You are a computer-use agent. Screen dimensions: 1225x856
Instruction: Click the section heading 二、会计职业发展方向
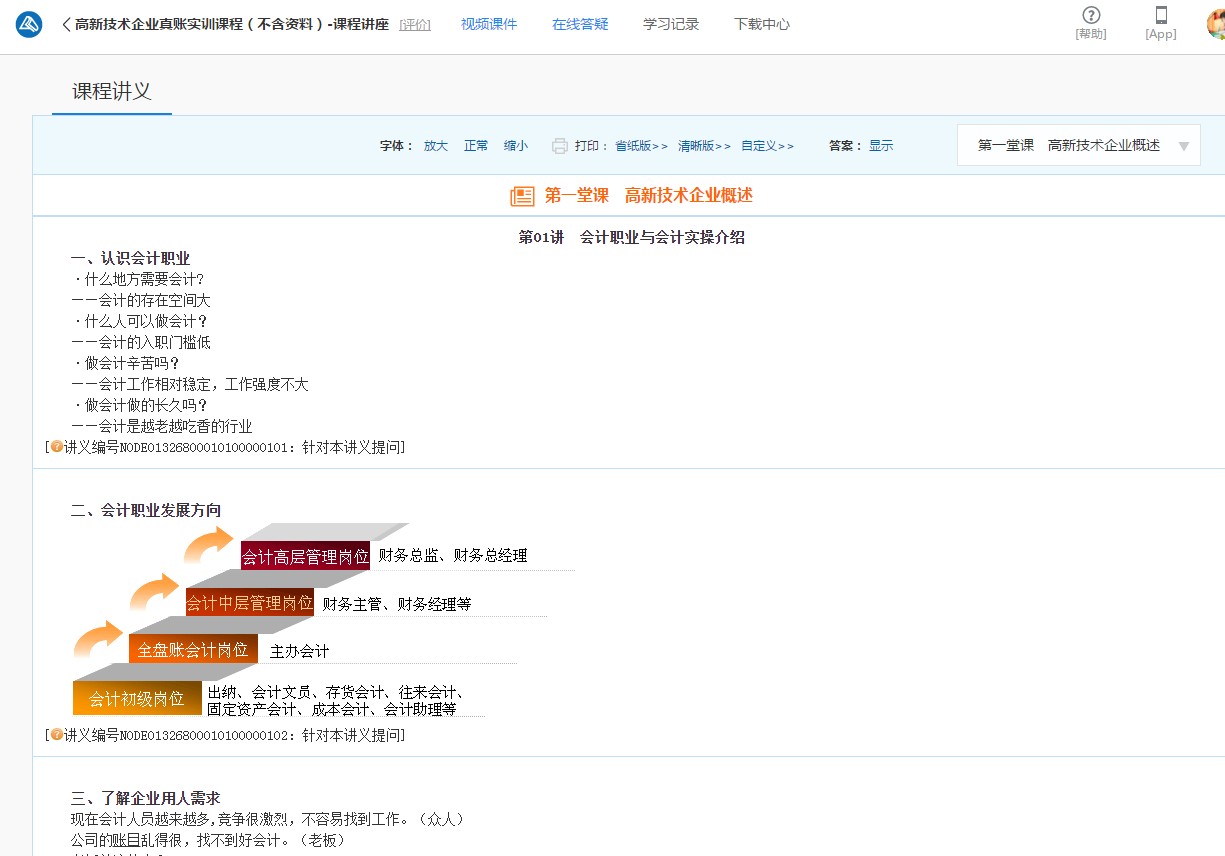click(146, 511)
